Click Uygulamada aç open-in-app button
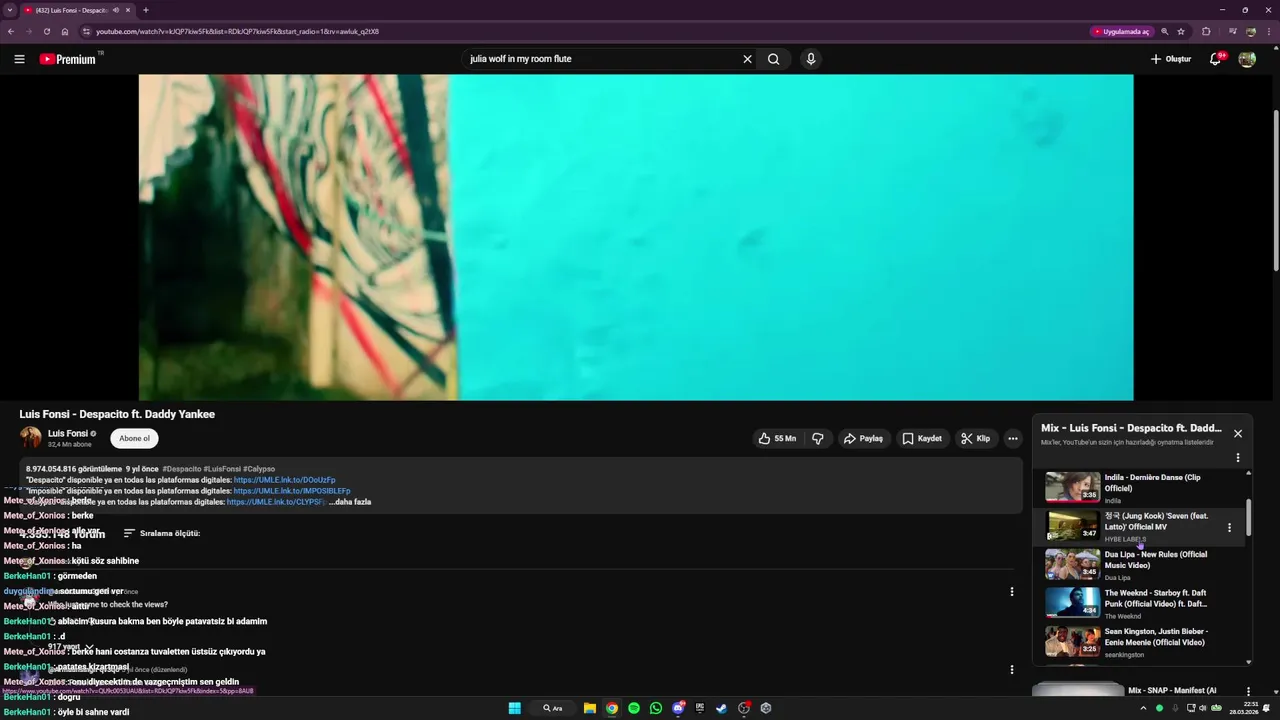The width and height of the screenshot is (1280, 720). pos(1121,31)
